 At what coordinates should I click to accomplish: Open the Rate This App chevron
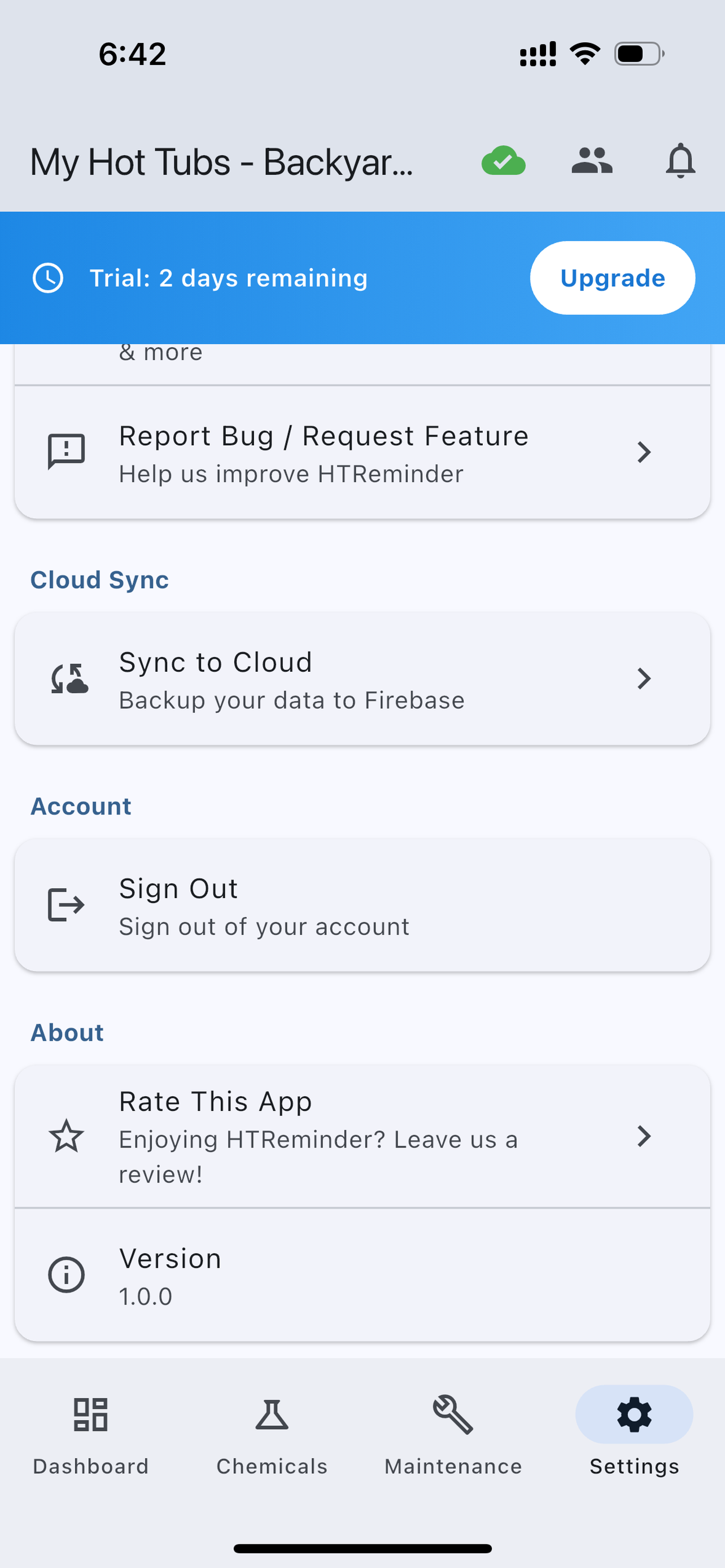pos(644,1136)
